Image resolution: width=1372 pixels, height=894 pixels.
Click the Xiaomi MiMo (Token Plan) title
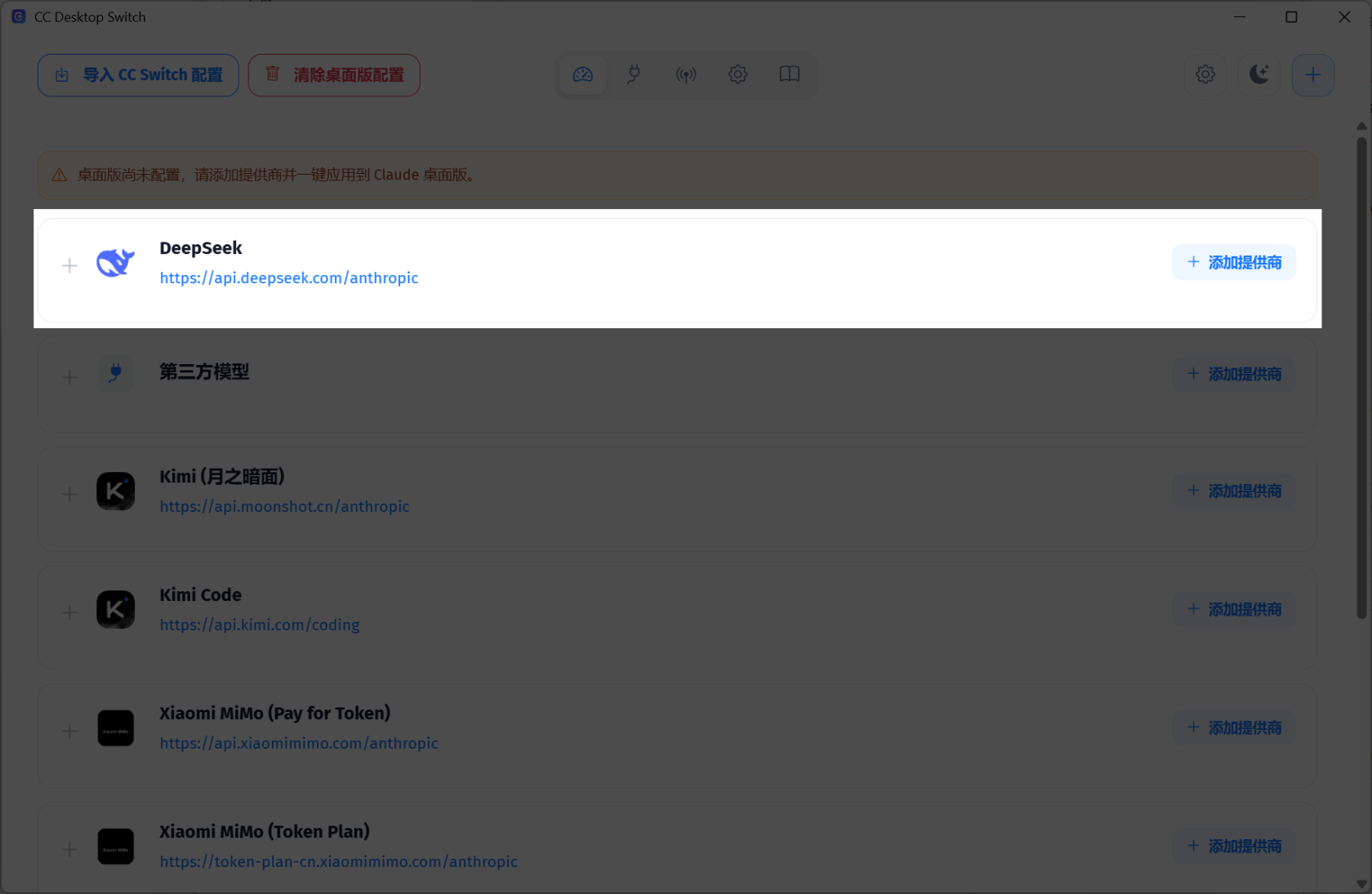pos(265,831)
